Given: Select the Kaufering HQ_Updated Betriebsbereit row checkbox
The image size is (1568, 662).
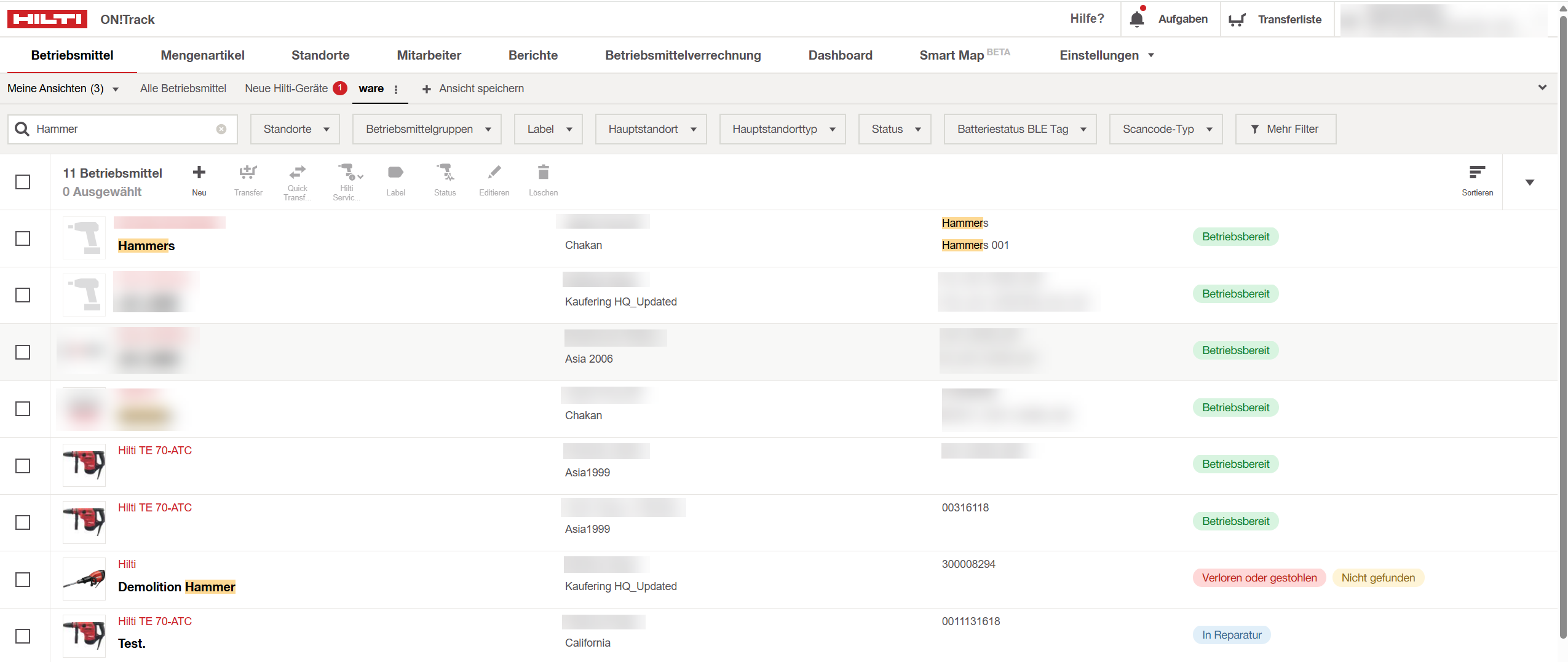Looking at the screenshot, I should tap(23, 295).
